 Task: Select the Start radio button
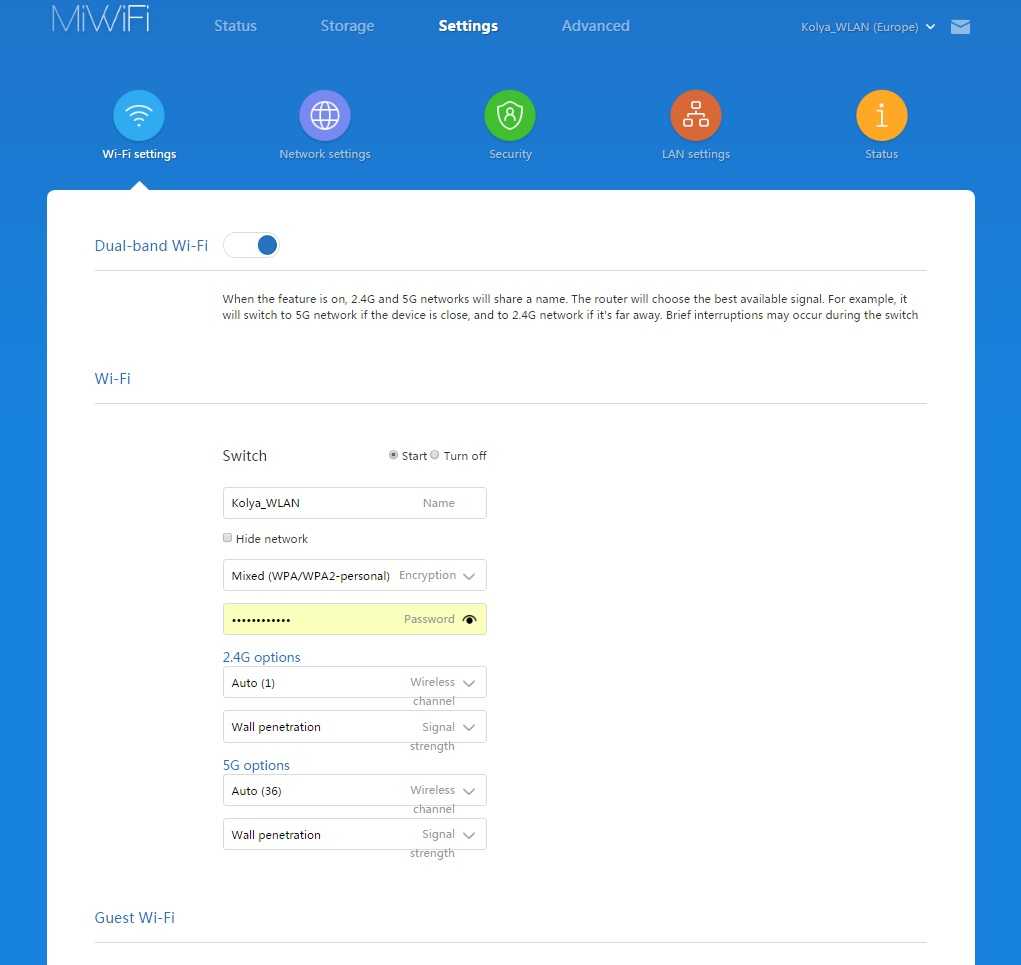pos(393,455)
